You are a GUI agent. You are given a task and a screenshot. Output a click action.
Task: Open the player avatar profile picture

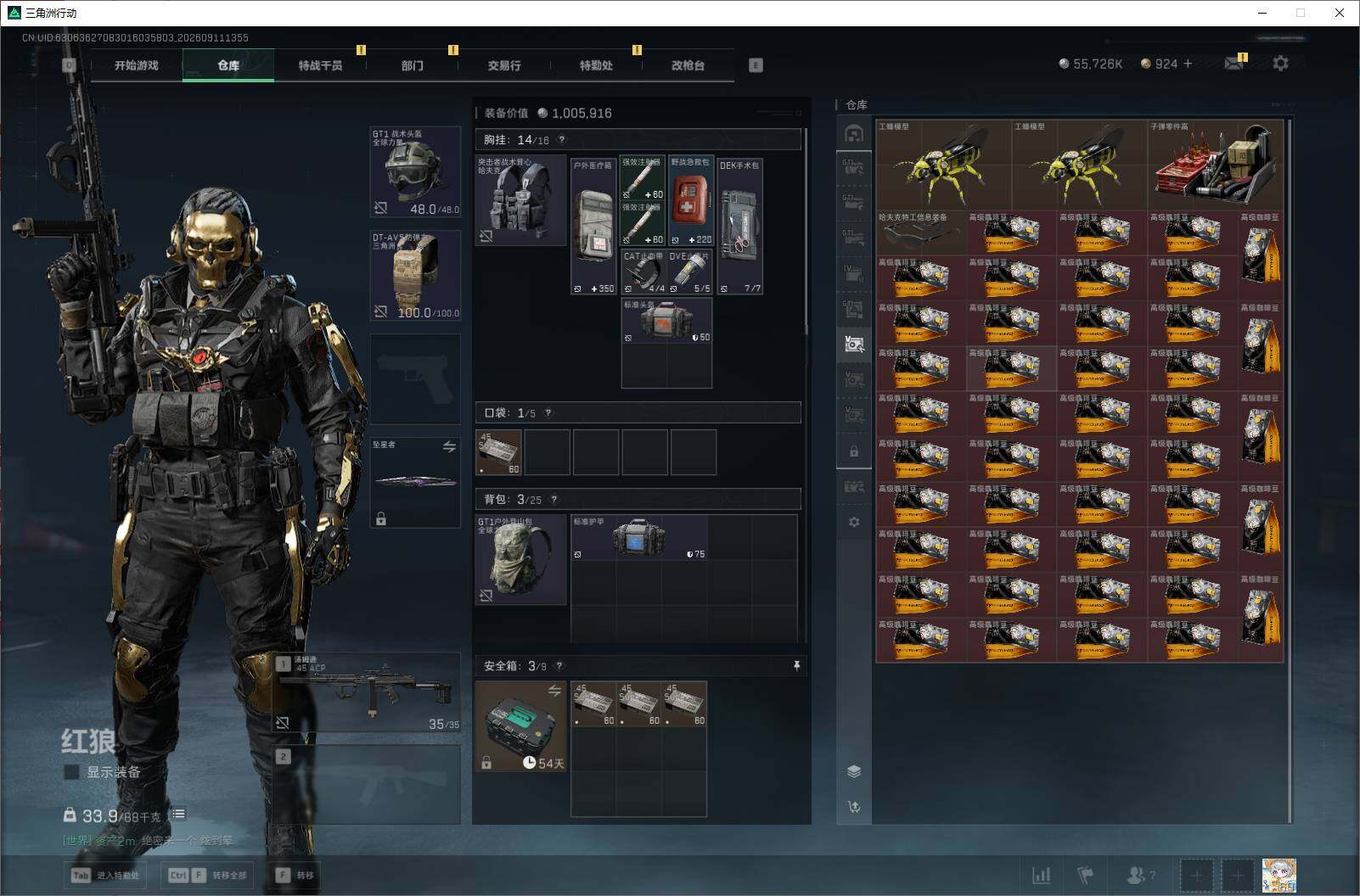click(1279, 875)
